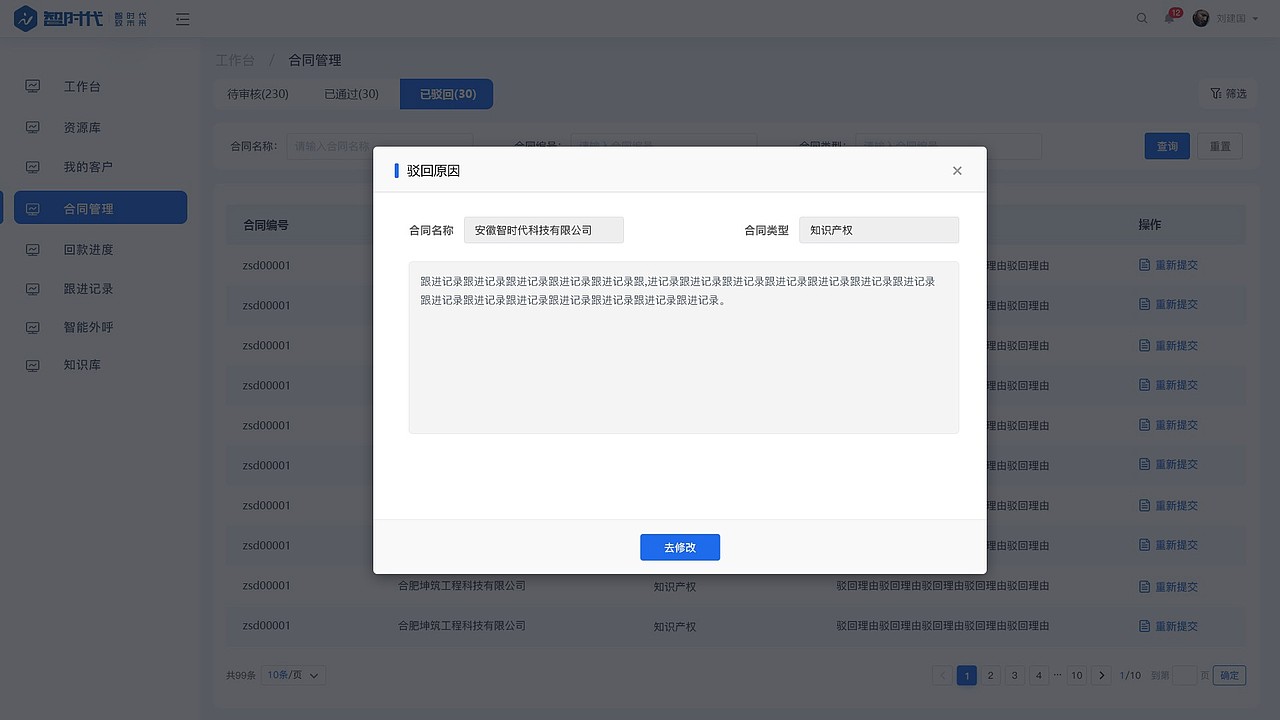Collapse the sidebar with the hamburger icon
This screenshot has height=720, width=1280.
pos(182,18)
